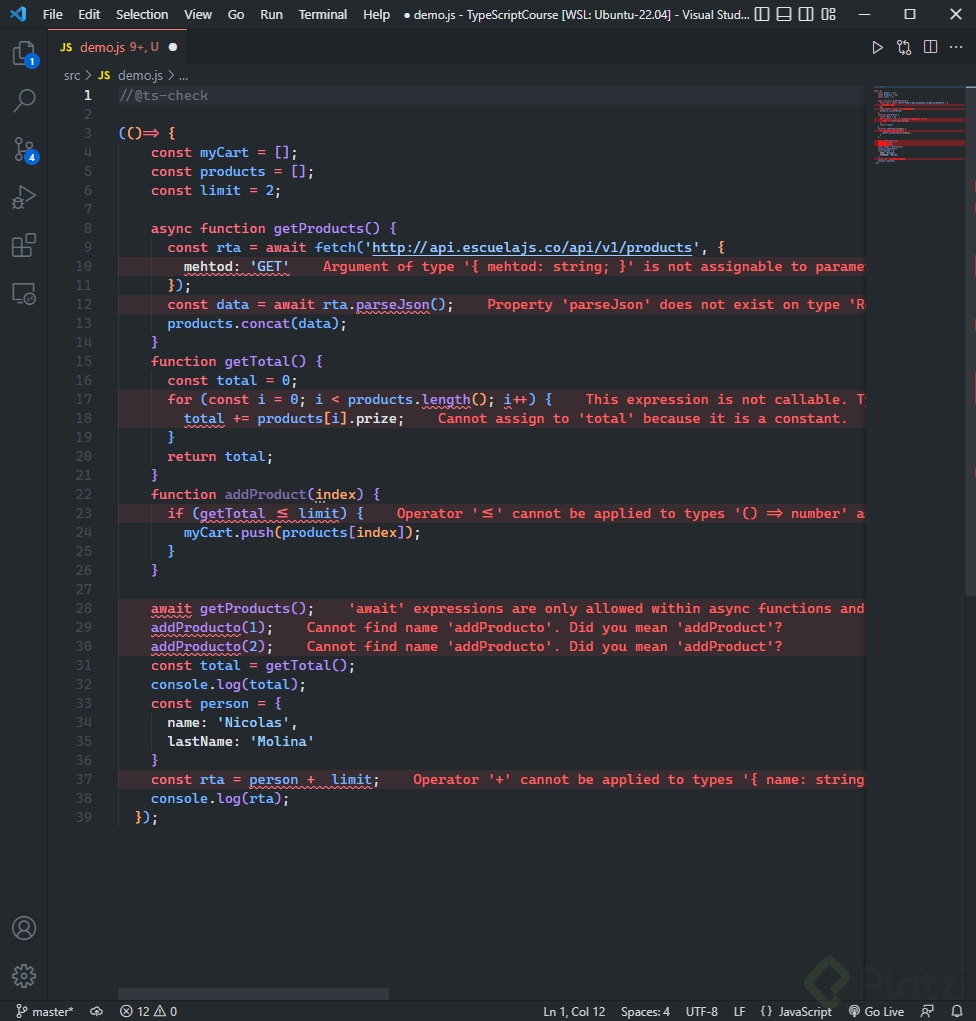
Task: Open Manage gear settings menu
Action: pos(24,975)
